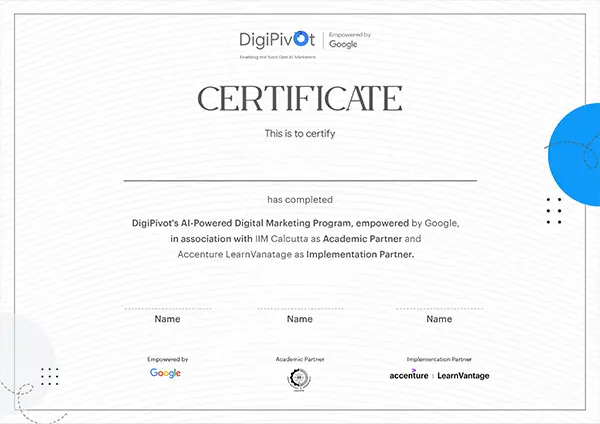The height and width of the screenshot is (424, 600).
Task: Click the "Implementation Partner" caption
Action: click(439, 359)
